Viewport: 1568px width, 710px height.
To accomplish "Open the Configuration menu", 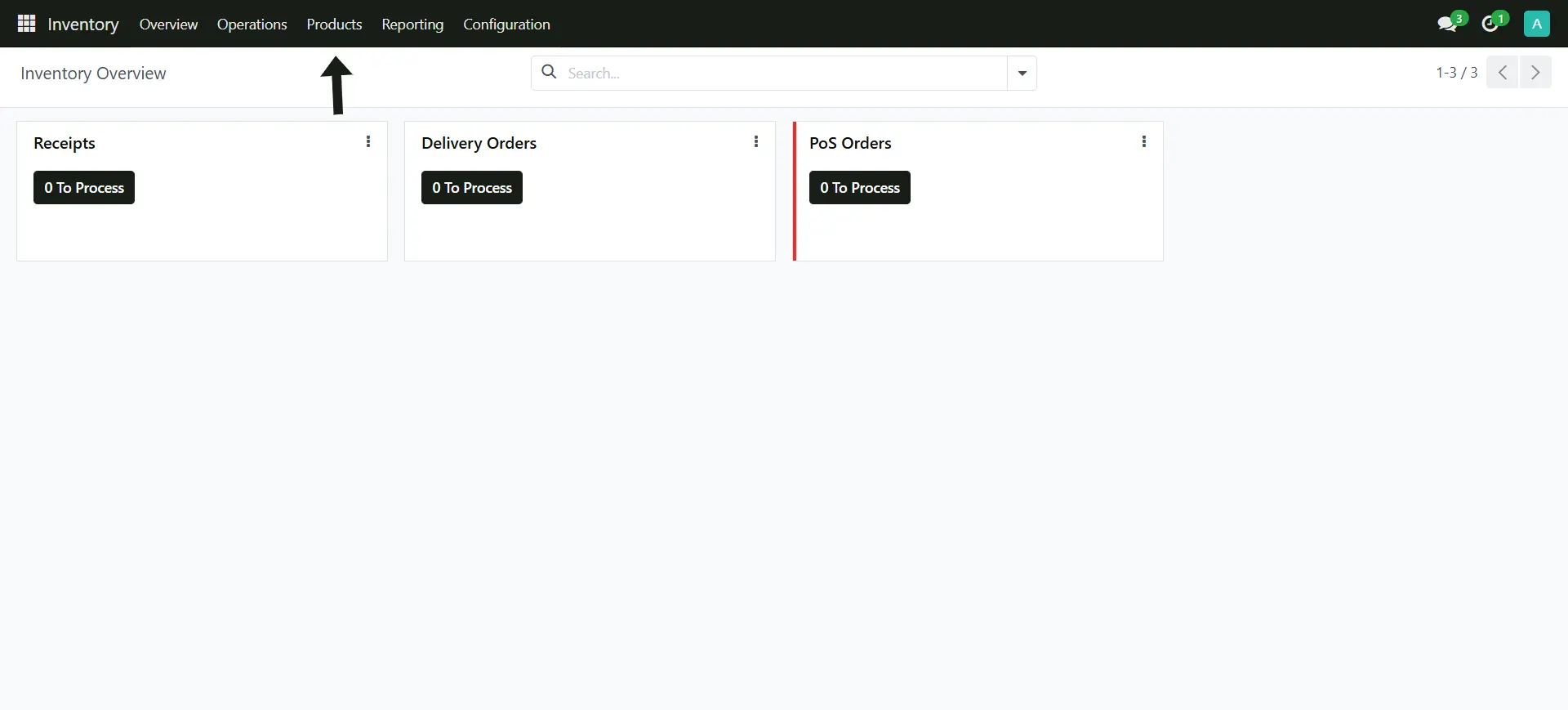I will [506, 25].
